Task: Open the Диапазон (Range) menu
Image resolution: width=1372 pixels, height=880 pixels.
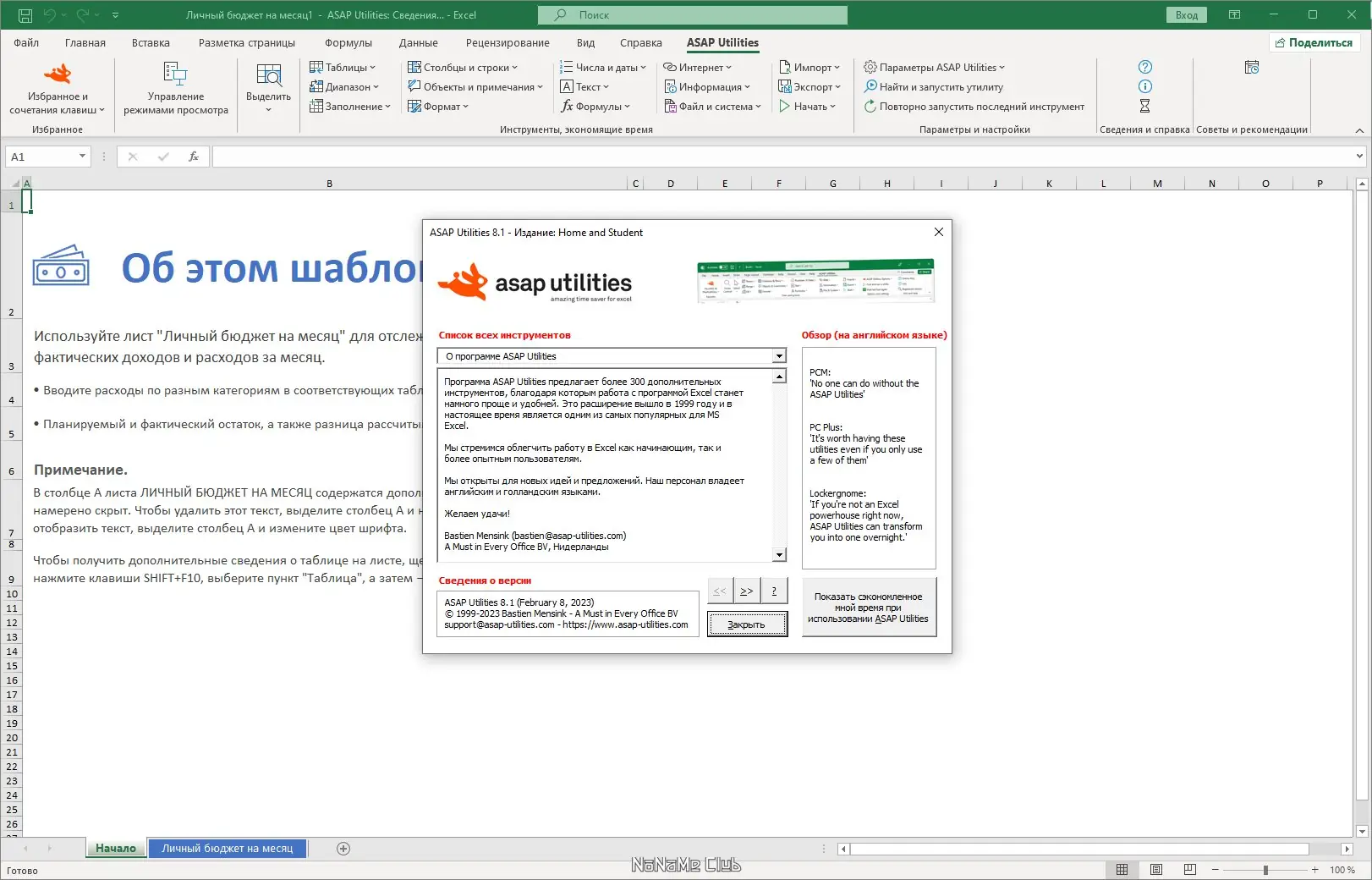Action: pos(344,87)
